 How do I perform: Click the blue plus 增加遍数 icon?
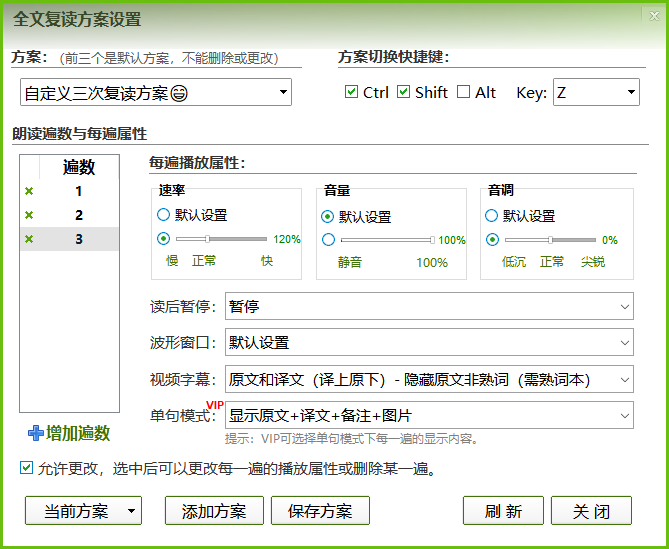click(x=35, y=433)
